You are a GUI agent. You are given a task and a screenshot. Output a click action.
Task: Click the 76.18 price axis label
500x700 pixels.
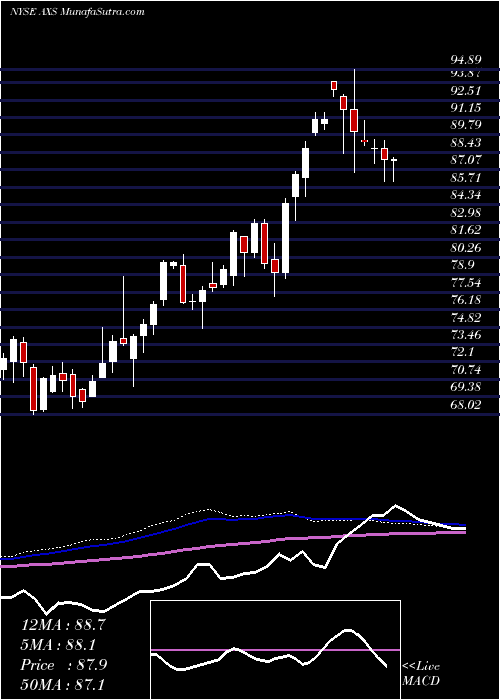[x=467, y=300]
